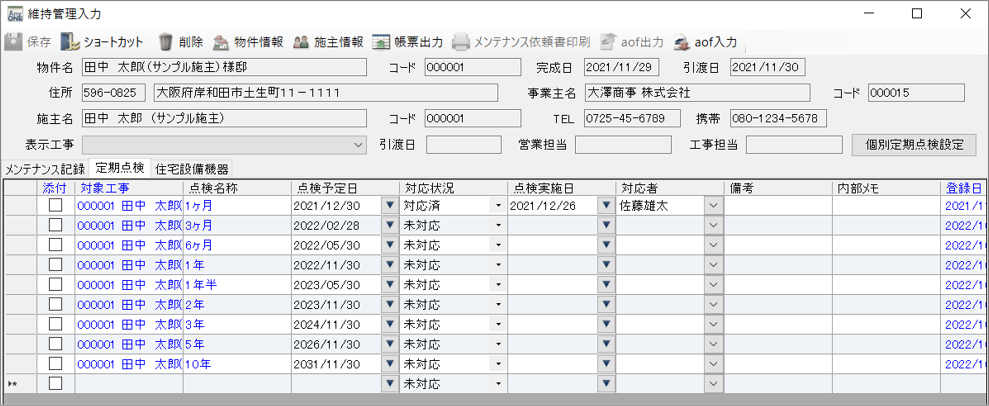Image resolution: width=989 pixels, height=406 pixels.
Task: Select the new-row marker at grid bottom
Action: 20,383
